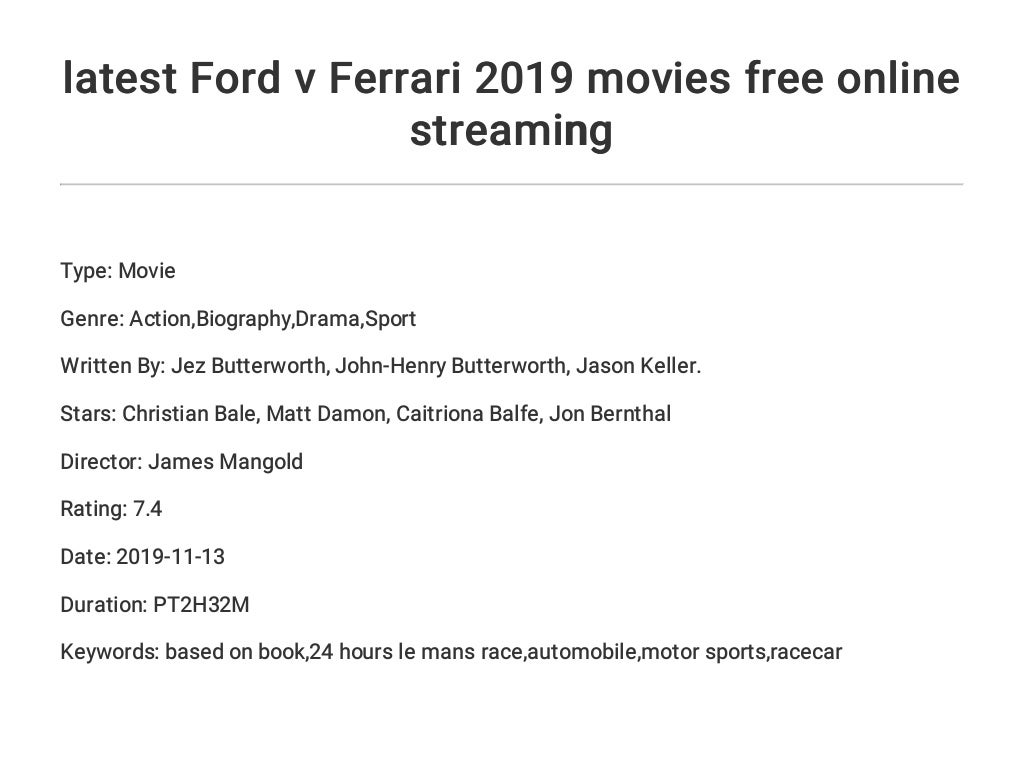This screenshot has width=1024, height=768.
Task: Click the Date: 2019-11-13 line
Action: pos(142,556)
